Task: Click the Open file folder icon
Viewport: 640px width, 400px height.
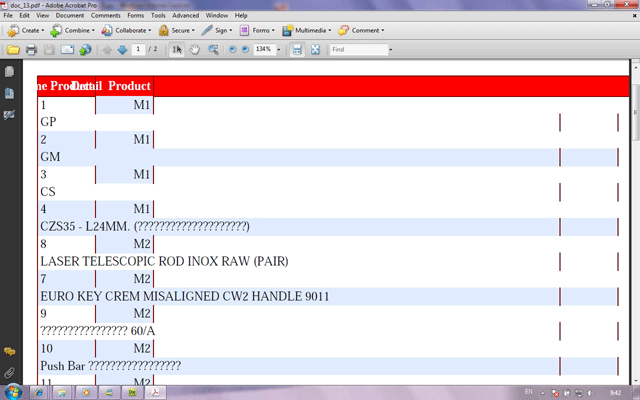Action: 13,50
